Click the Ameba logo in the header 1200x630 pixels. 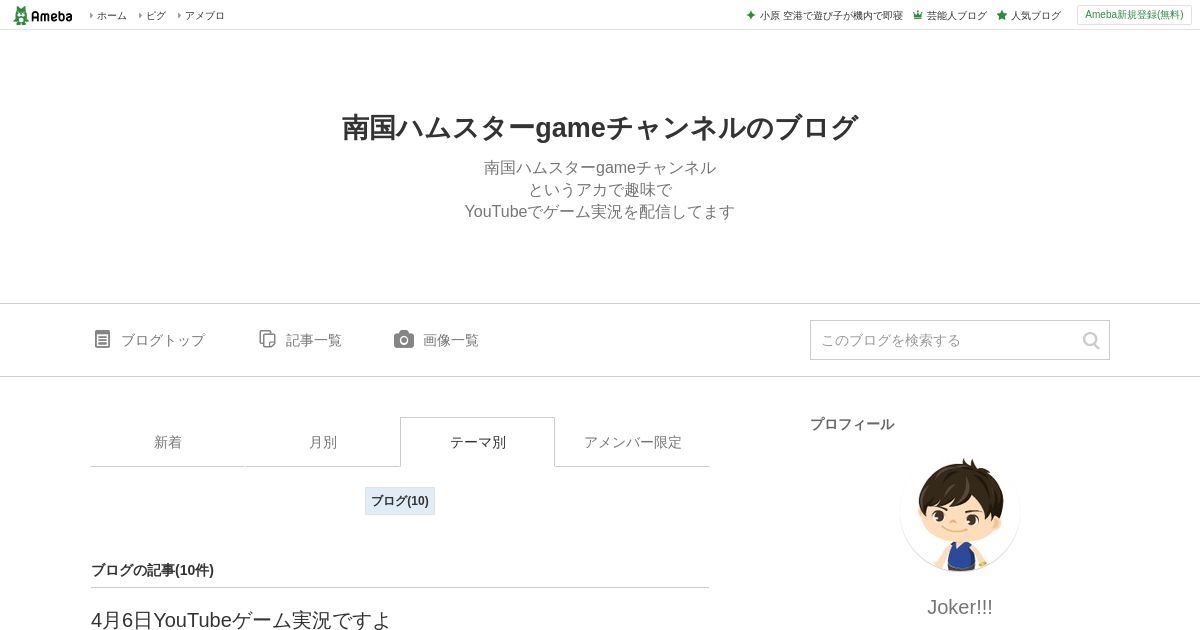pos(43,15)
